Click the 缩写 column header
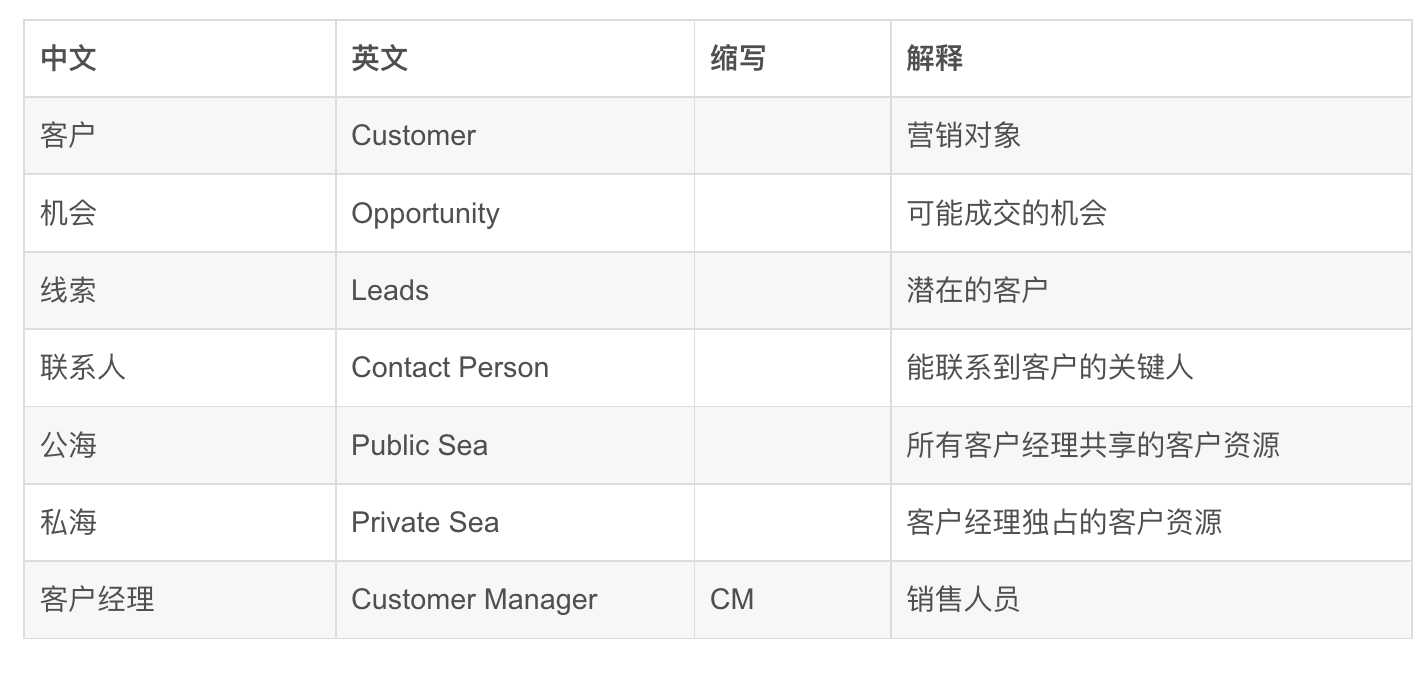 pyautogui.click(x=793, y=58)
